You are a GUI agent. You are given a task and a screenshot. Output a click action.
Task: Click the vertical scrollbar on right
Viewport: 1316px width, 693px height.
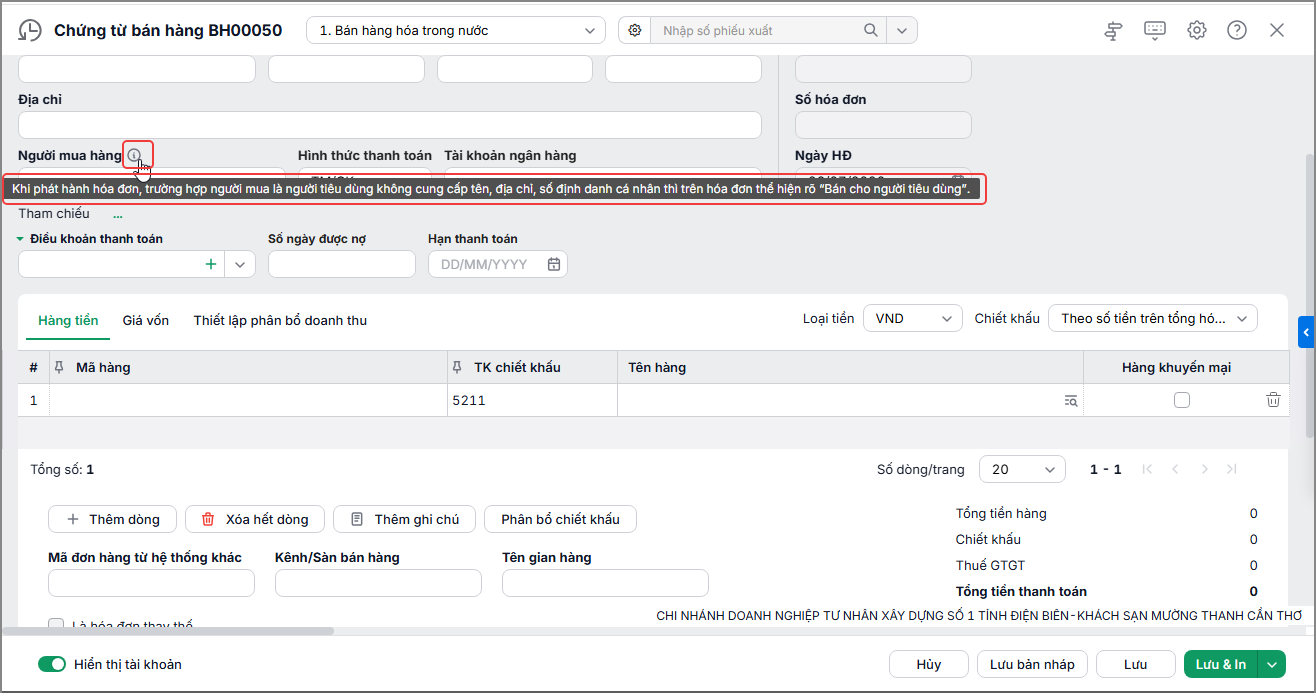click(1311, 295)
